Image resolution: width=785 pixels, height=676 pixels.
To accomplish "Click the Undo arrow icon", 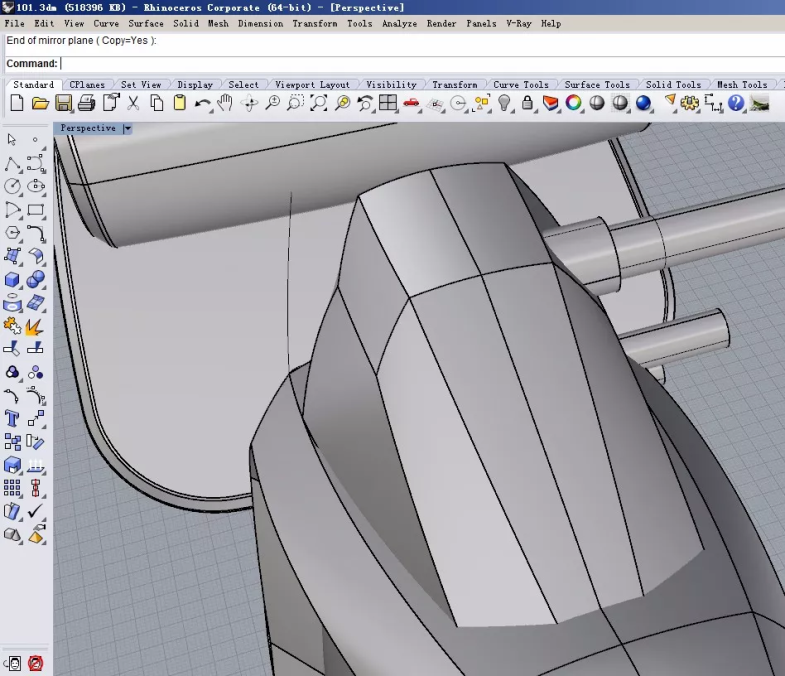I will pyautogui.click(x=203, y=103).
